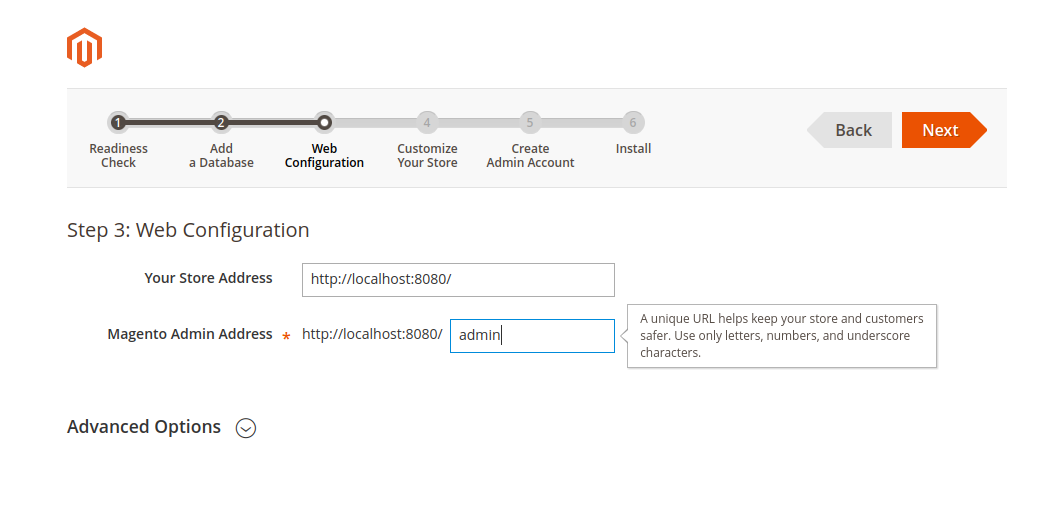Click the Customize Your Store step label
1044x512 pixels.
(x=427, y=156)
